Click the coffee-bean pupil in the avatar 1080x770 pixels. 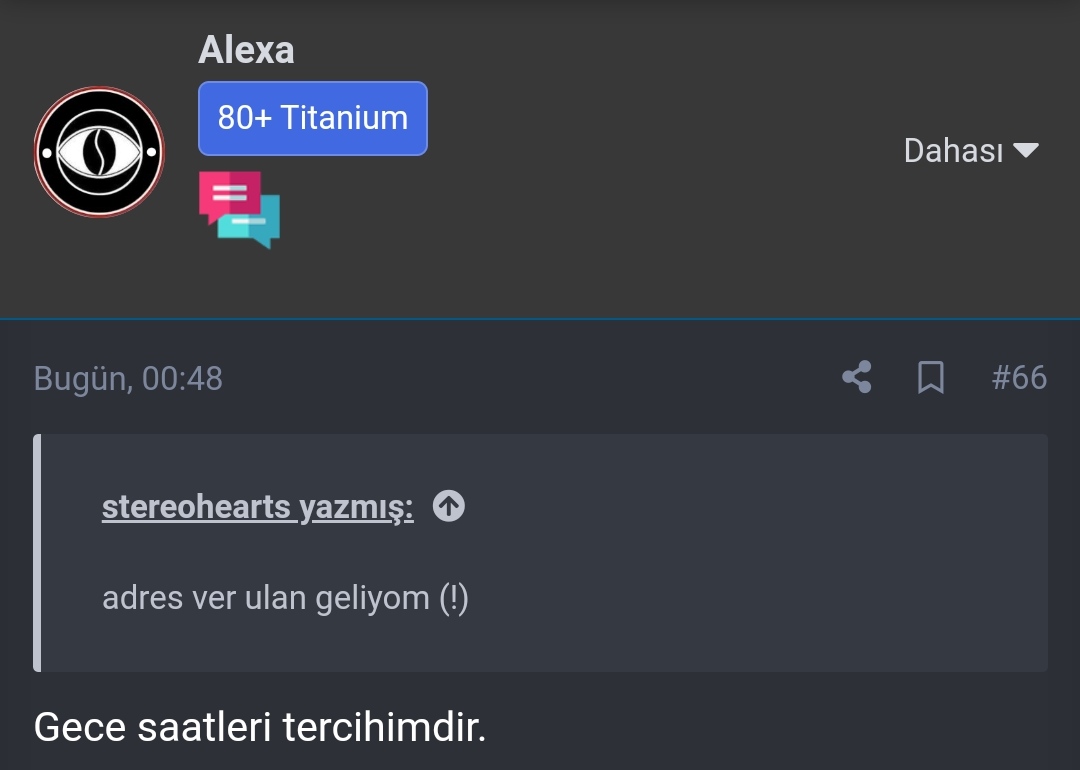pyautogui.click(x=99, y=153)
